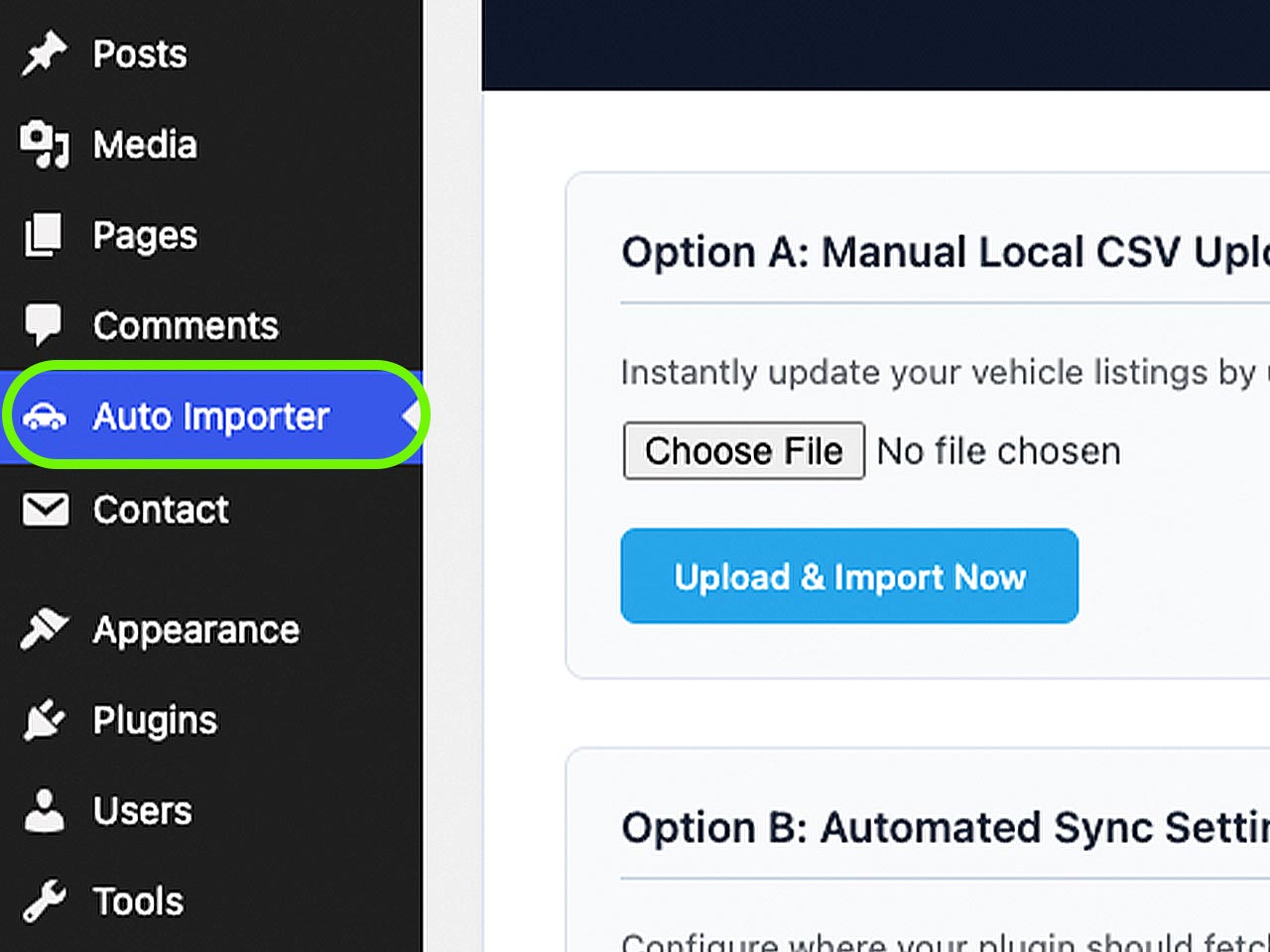Open the Media library menu
The height and width of the screenshot is (952, 1270).
coord(145,145)
